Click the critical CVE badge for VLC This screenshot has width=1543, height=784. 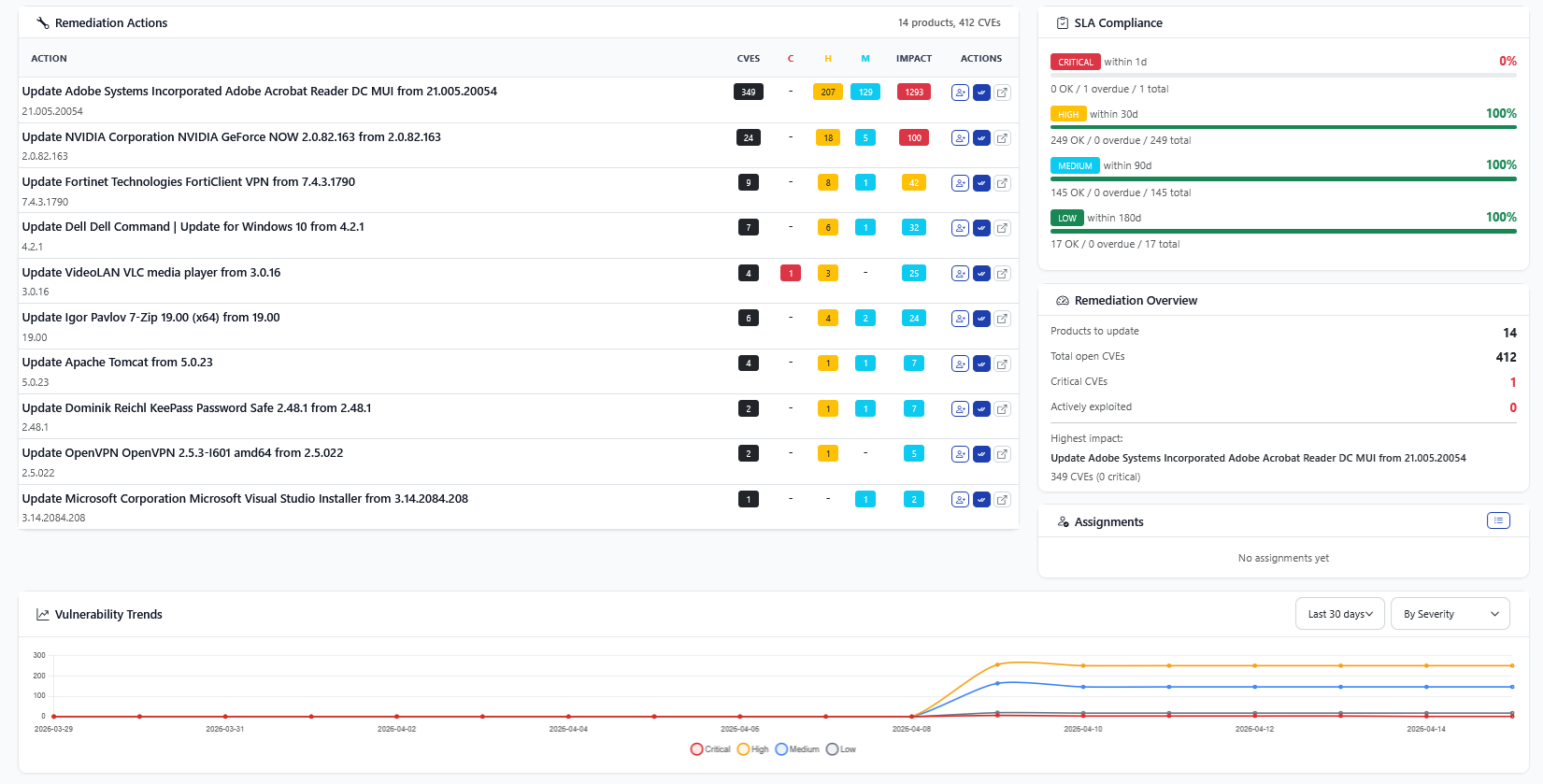[791, 274]
